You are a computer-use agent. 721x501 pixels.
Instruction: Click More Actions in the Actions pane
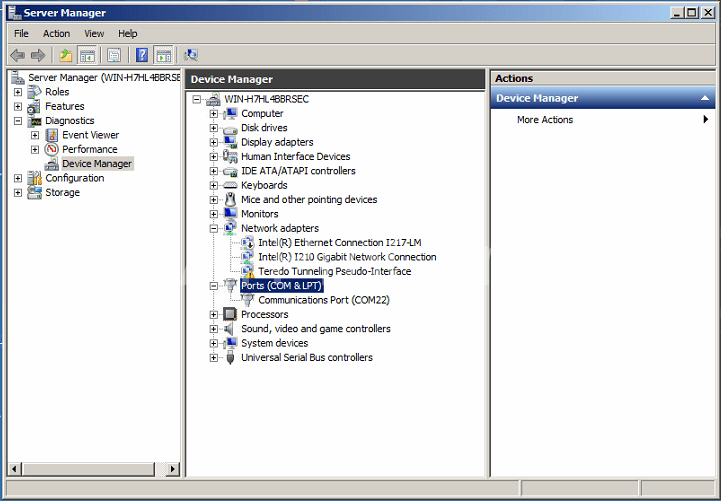coord(545,120)
